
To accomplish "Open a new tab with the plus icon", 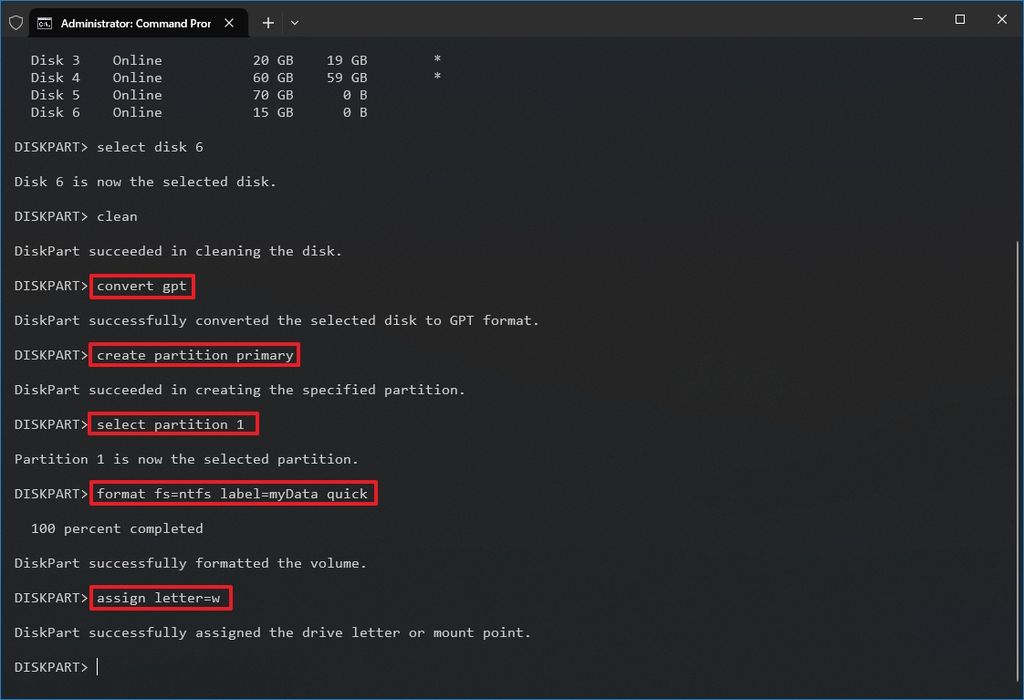I will pos(268,23).
